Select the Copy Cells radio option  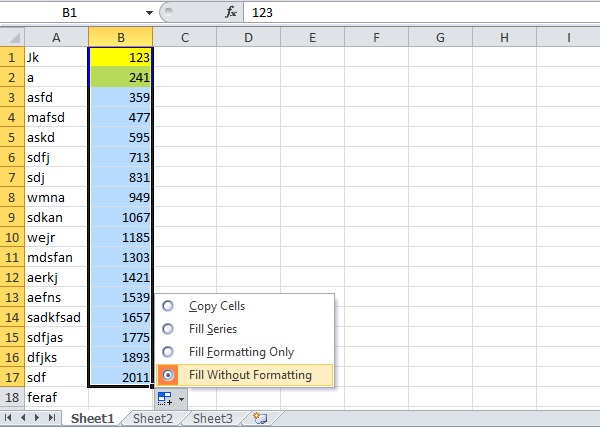168,306
